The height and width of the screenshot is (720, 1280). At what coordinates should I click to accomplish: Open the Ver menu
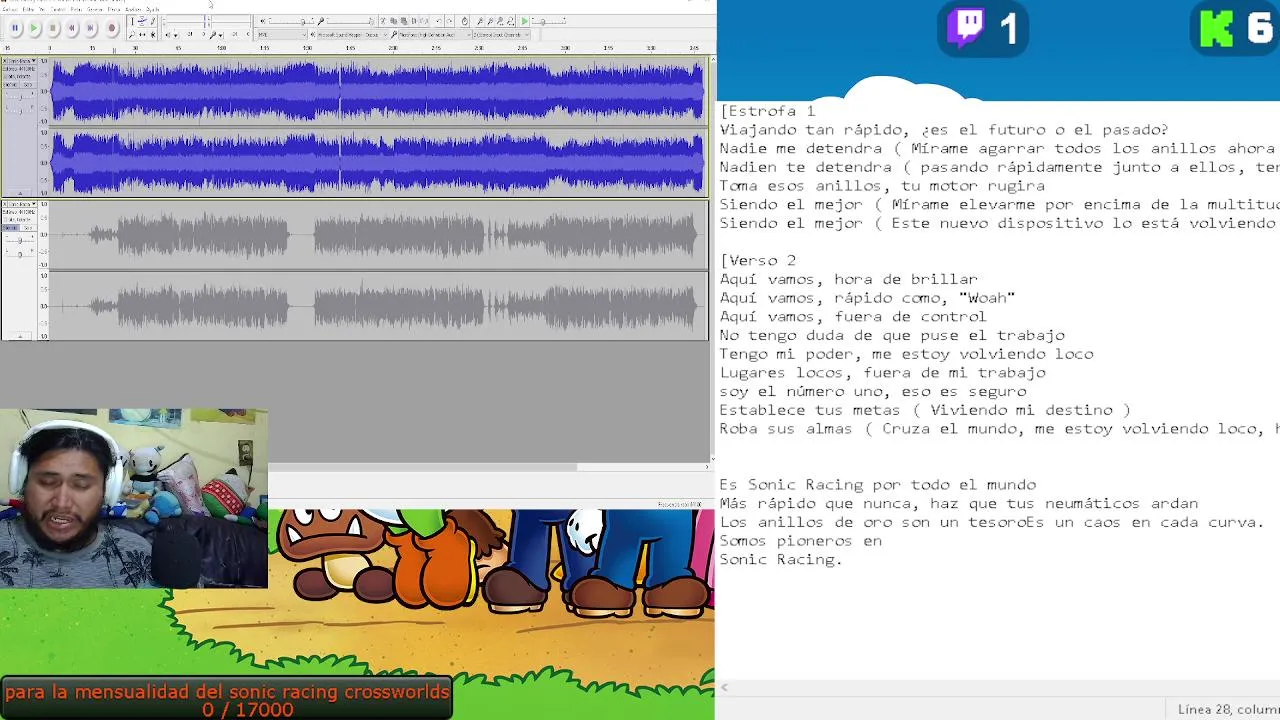(x=42, y=9)
